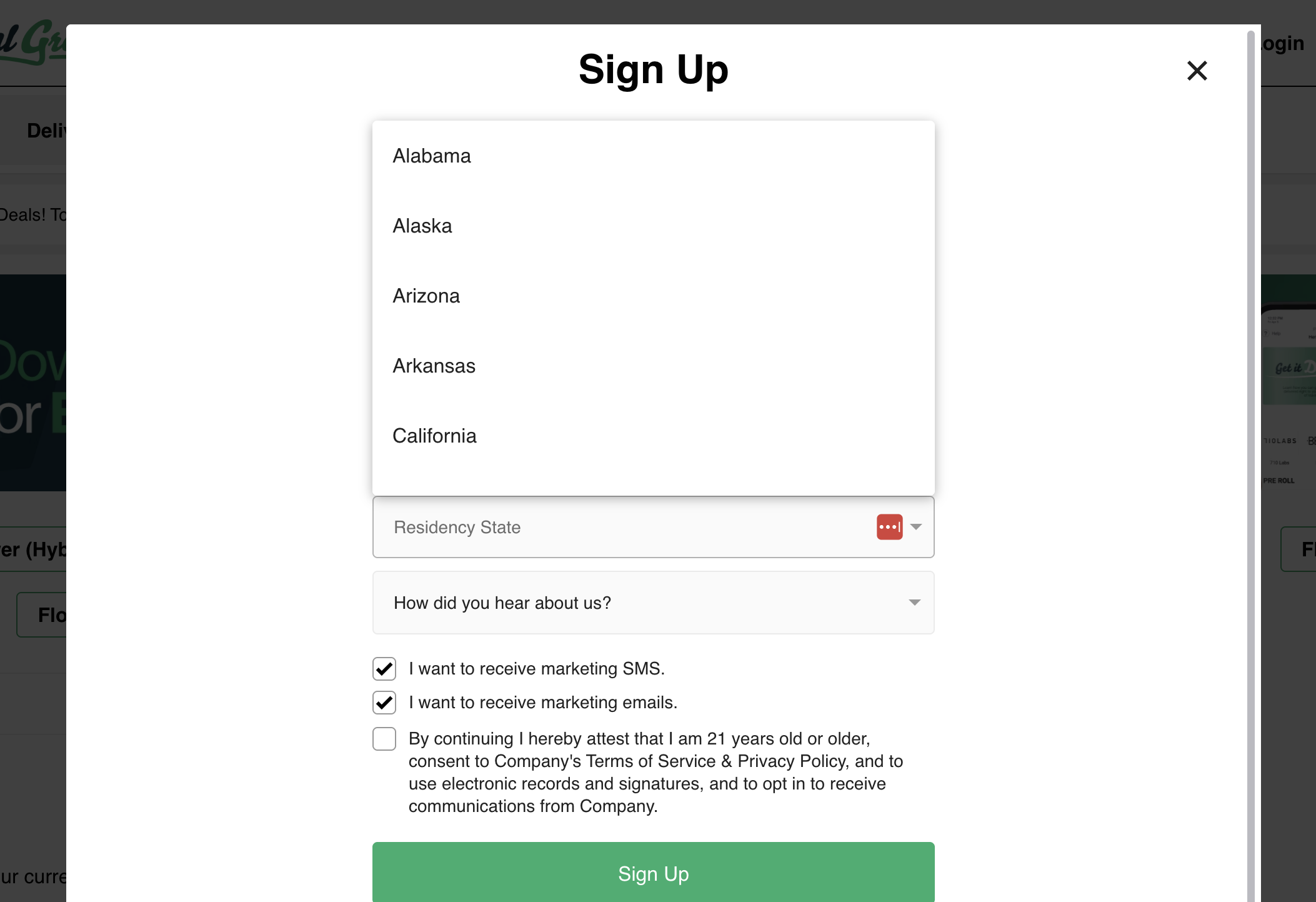Pick Arizona as residency state
1316x902 pixels.
[x=426, y=296]
